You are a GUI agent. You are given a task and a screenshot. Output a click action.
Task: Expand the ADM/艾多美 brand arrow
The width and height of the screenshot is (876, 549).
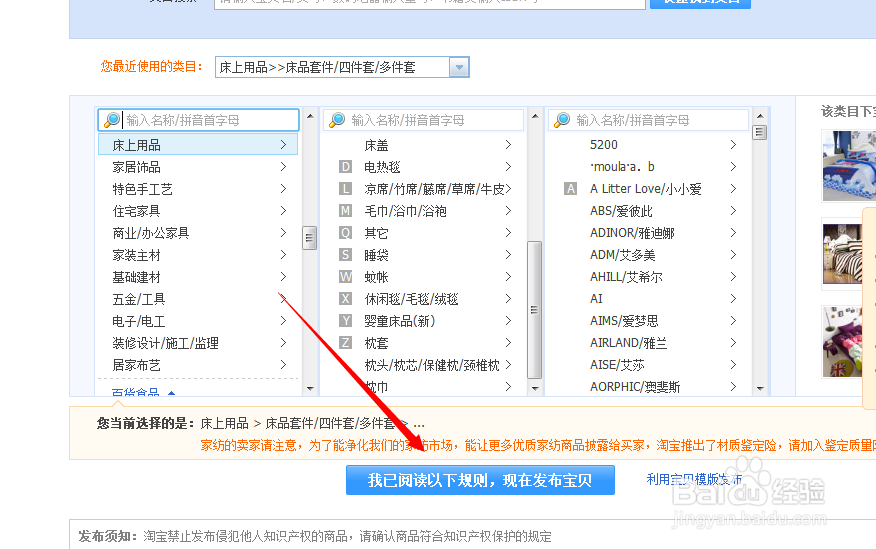(733, 255)
